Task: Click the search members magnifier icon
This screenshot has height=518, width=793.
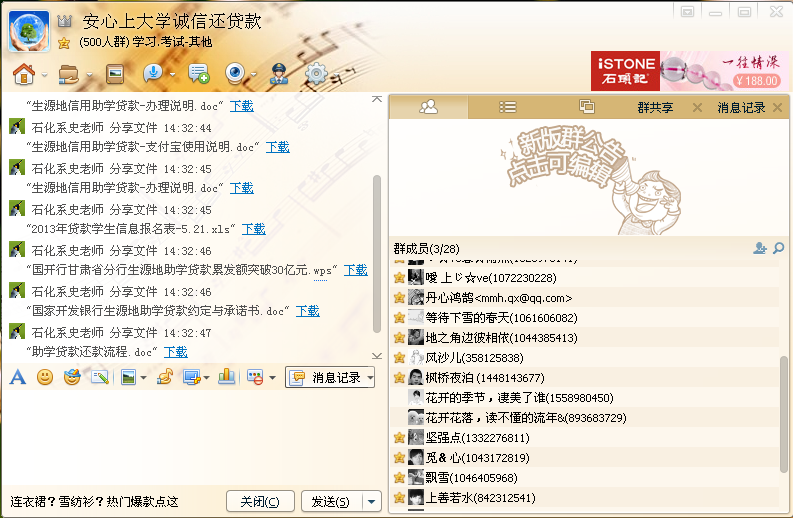Action: pos(778,248)
